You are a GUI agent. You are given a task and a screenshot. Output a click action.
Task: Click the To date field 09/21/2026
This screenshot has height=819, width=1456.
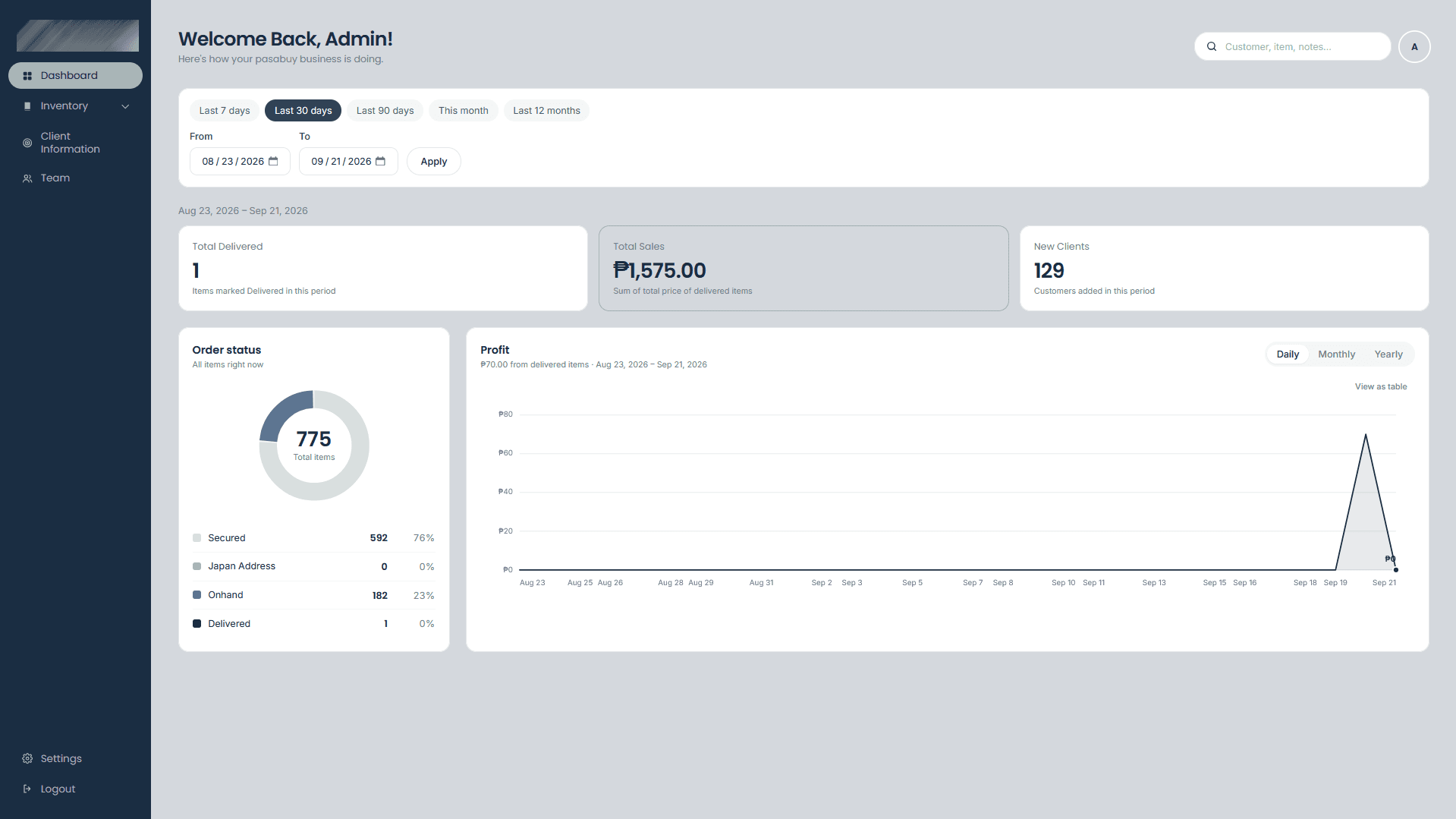[348, 162]
